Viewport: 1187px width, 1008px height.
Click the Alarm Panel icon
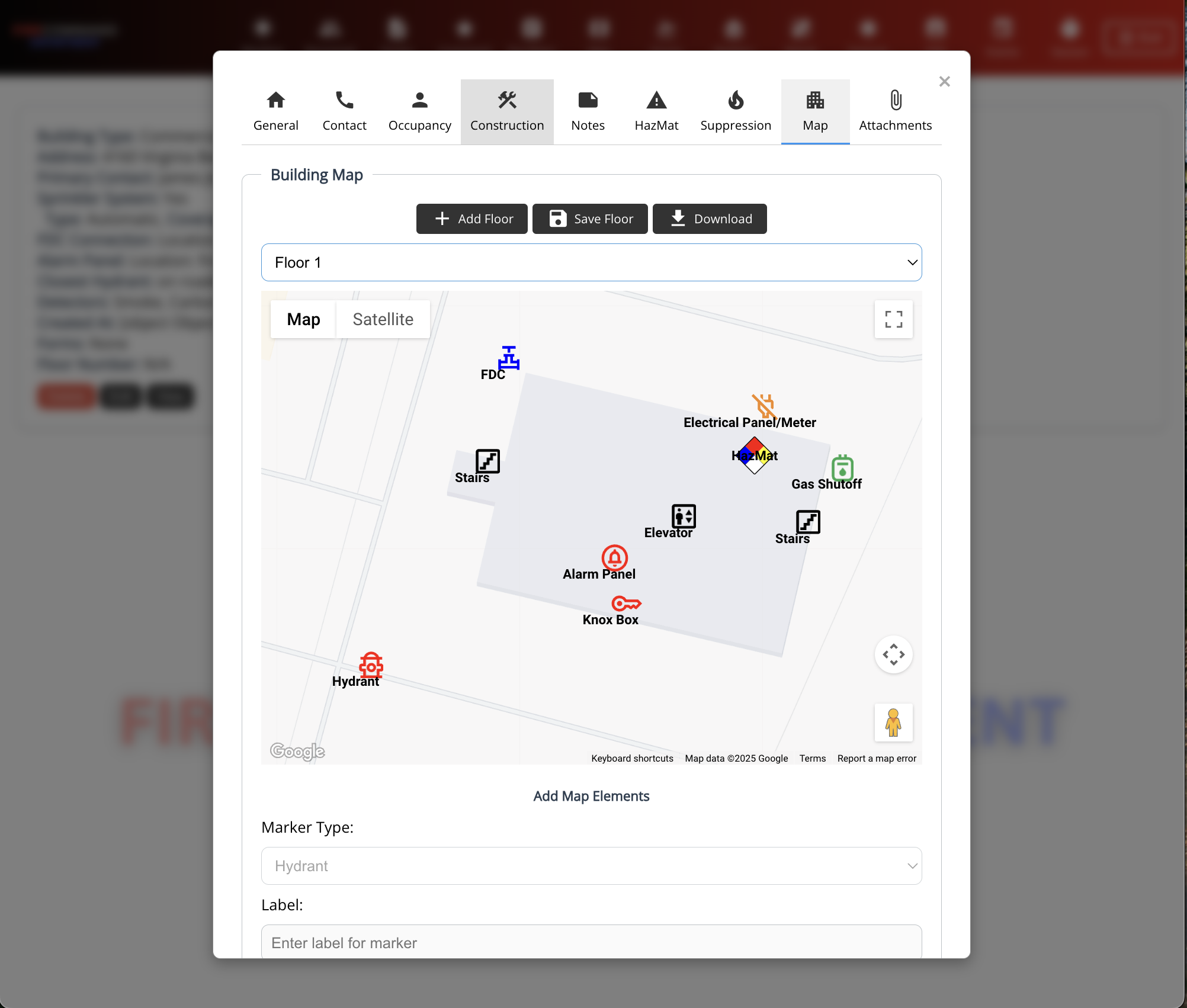(x=614, y=556)
